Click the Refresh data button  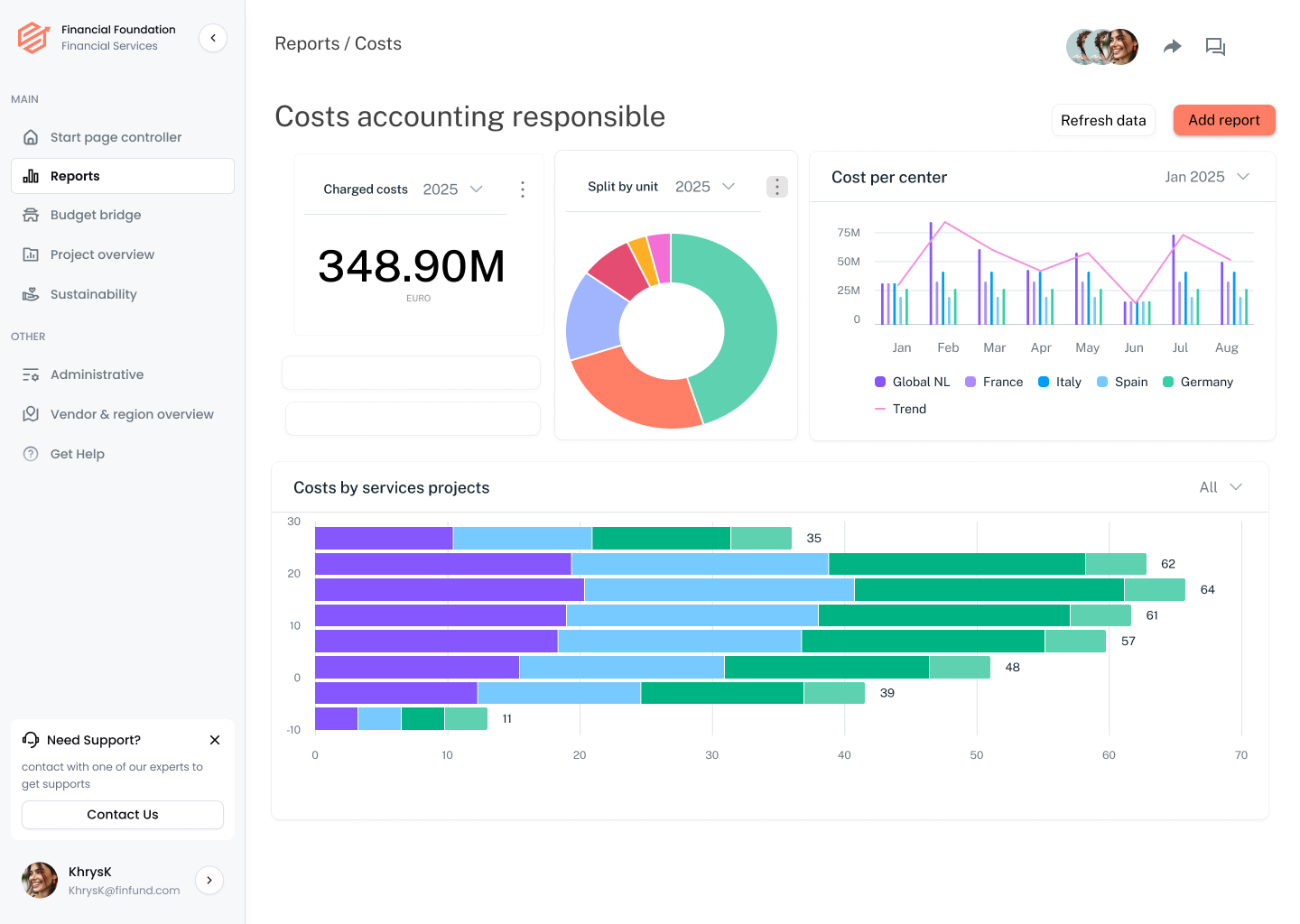point(1103,120)
